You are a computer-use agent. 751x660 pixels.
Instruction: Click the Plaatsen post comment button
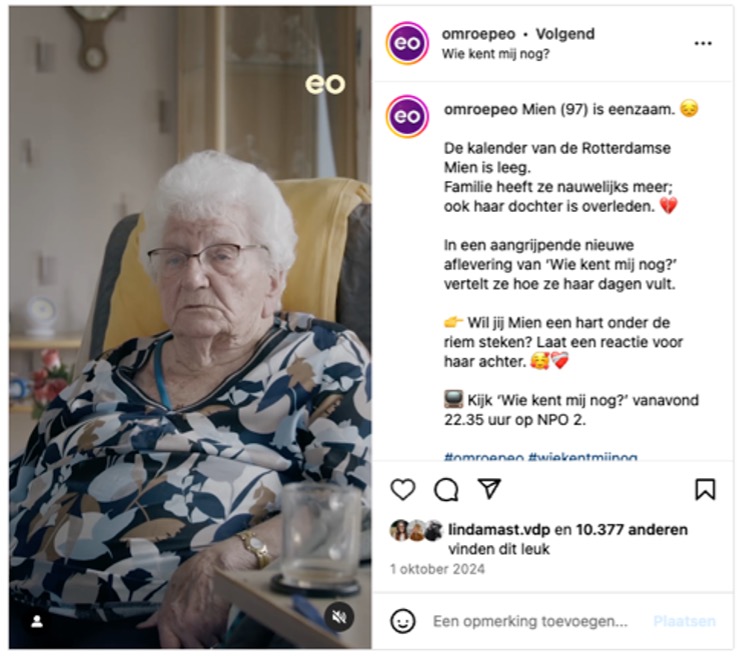point(684,621)
